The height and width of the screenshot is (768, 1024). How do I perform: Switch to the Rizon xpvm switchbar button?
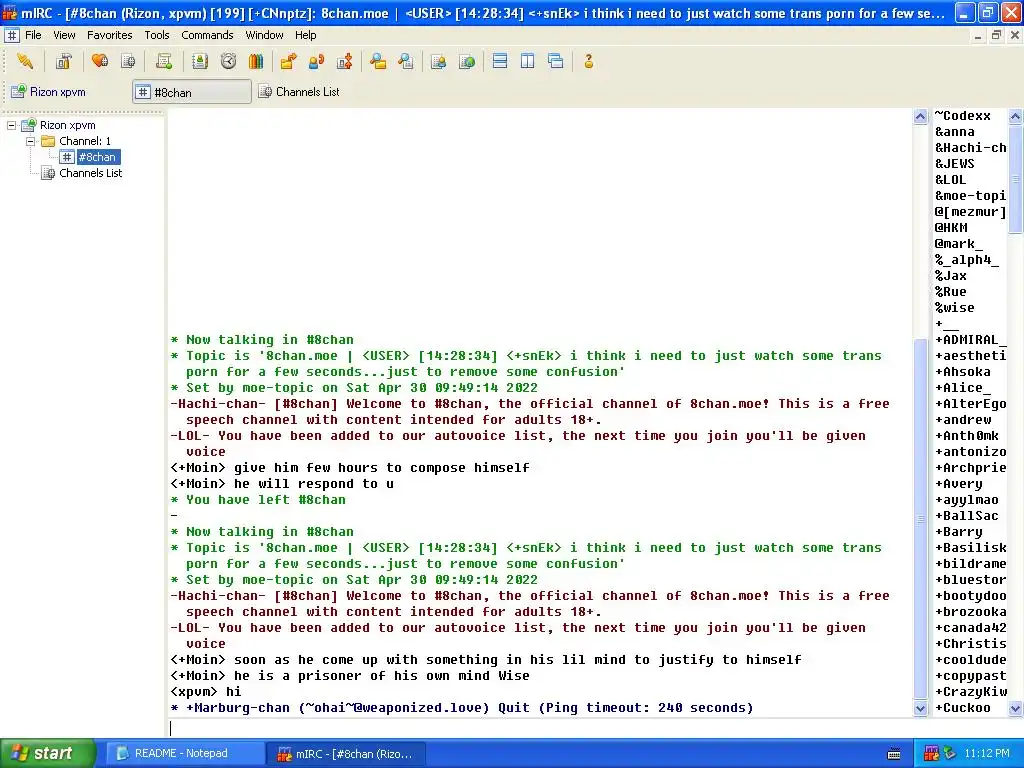click(x=67, y=92)
